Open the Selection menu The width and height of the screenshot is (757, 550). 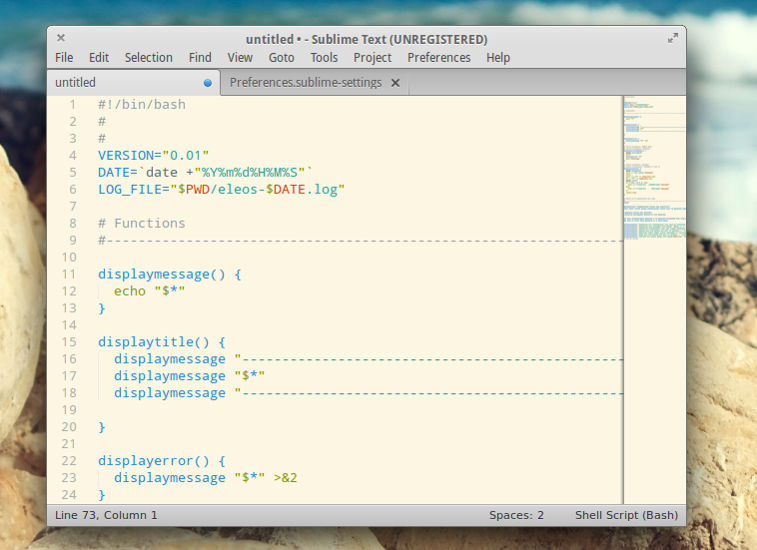pyautogui.click(x=149, y=57)
